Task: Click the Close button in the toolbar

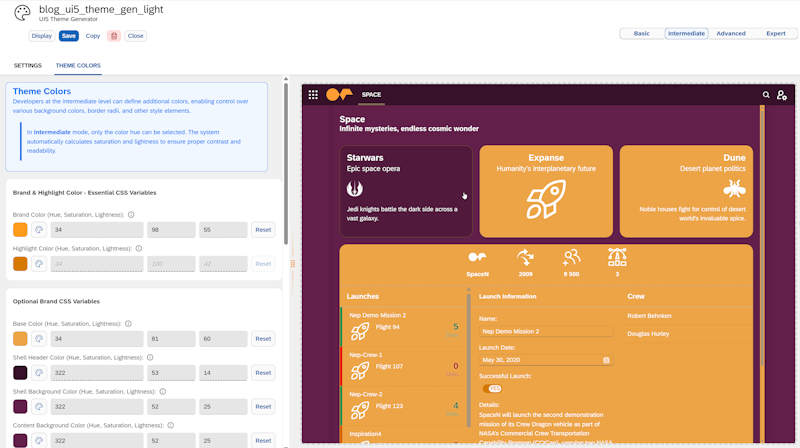Action: [135, 36]
